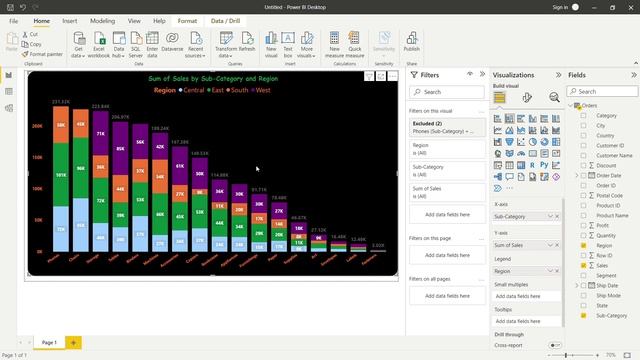The image size is (640, 360).
Task: Insert a New visual
Action: pos(271,45)
